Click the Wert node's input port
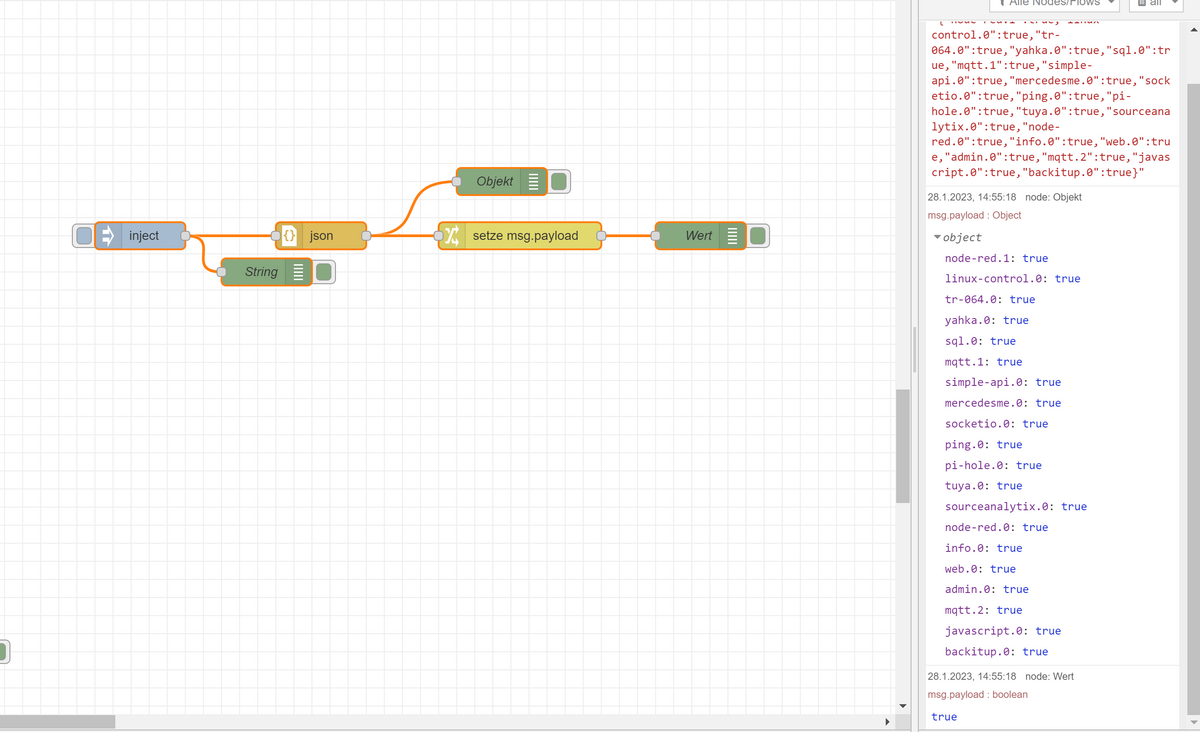The height and width of the screenshot is (732, 1200). [656, 236]
